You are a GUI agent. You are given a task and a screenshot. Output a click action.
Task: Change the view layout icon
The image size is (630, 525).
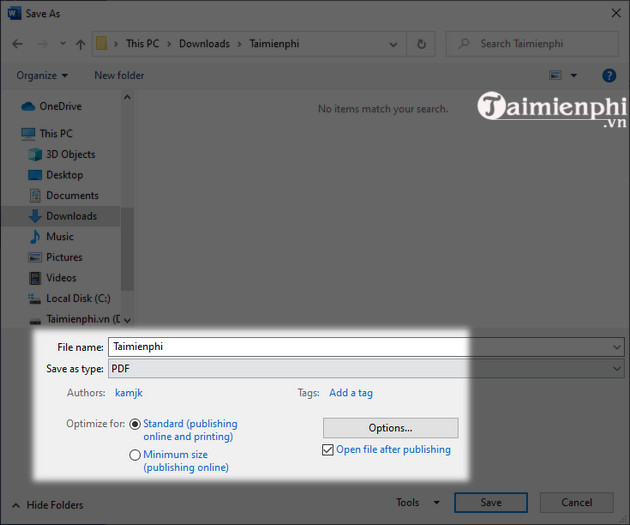point(555,75)
